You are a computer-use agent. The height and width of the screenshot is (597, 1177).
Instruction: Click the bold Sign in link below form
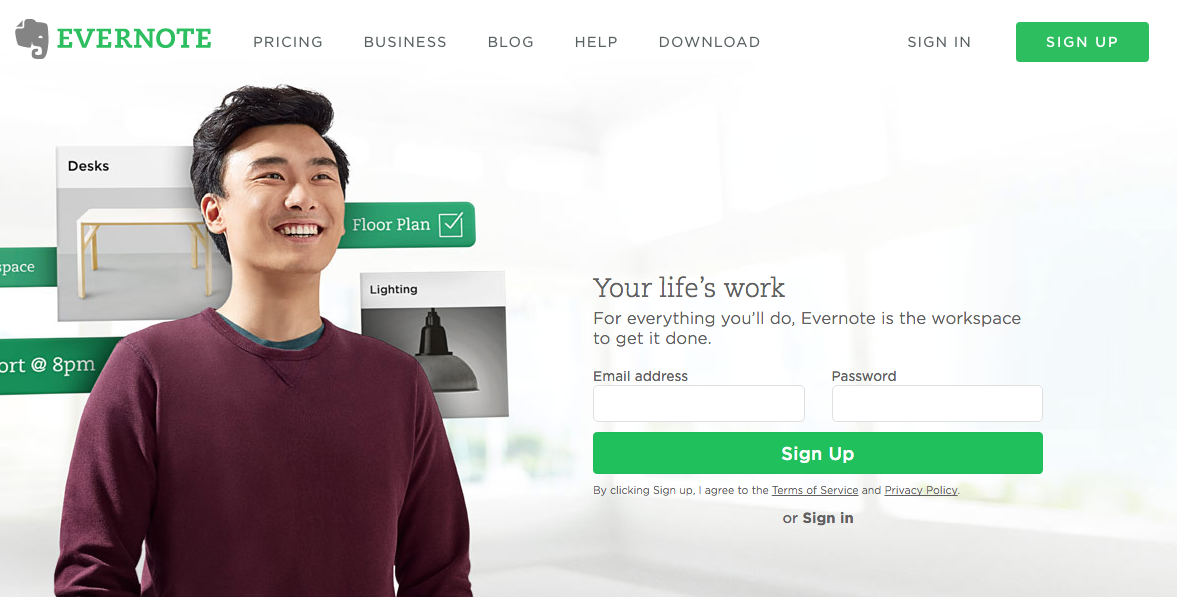point(828,518)
